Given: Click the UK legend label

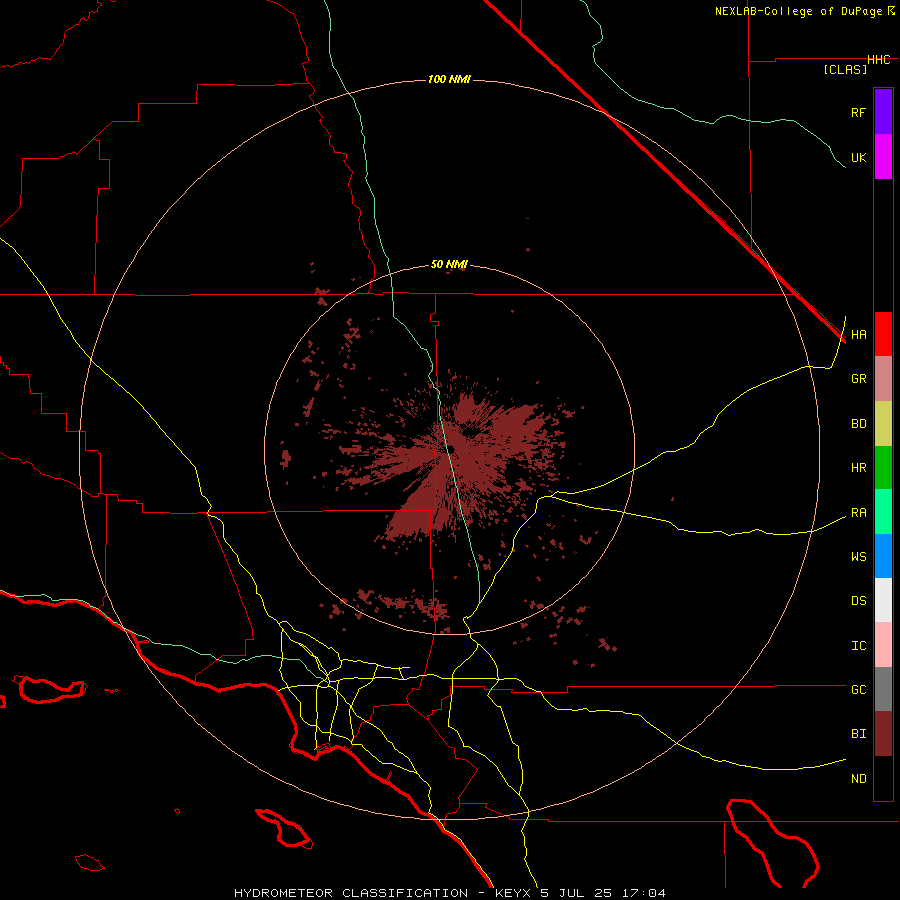Looking at the screenshot, I should tap(858, 157).
